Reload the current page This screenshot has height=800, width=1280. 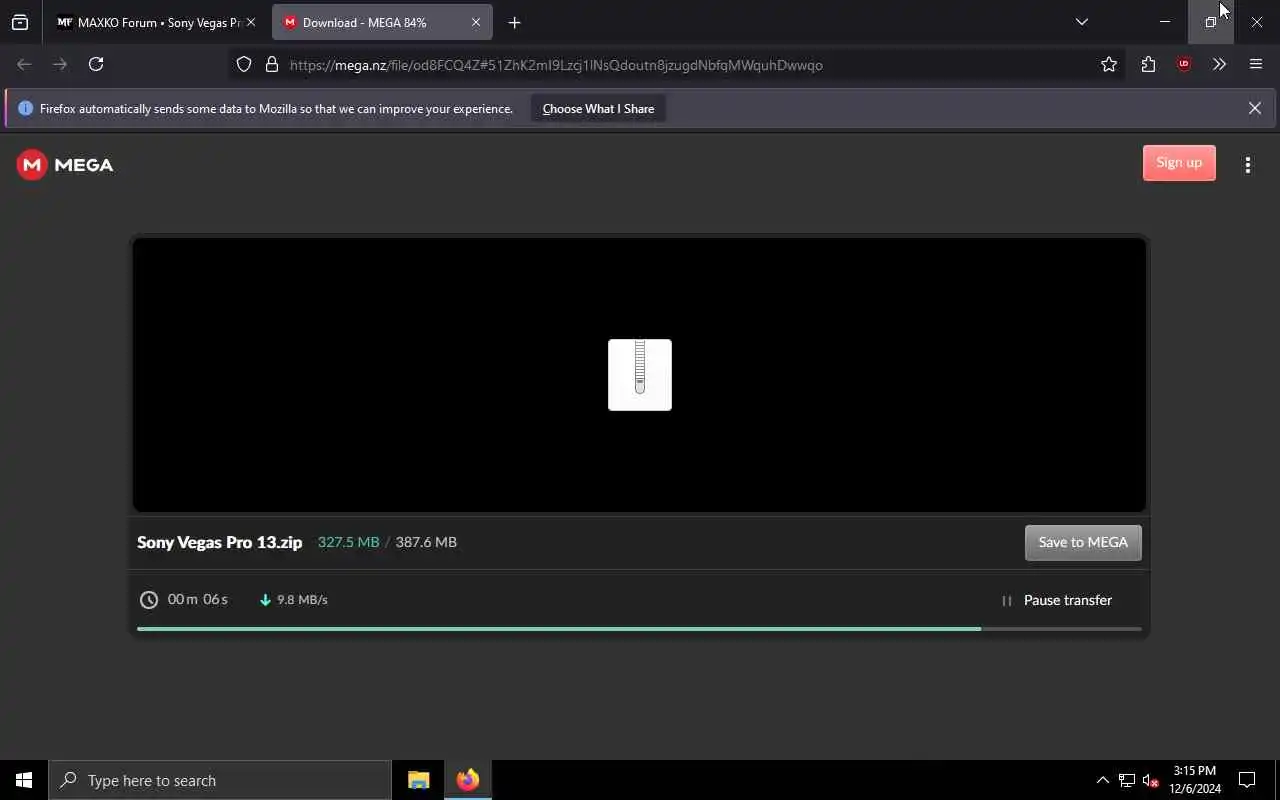click(96, 64)
